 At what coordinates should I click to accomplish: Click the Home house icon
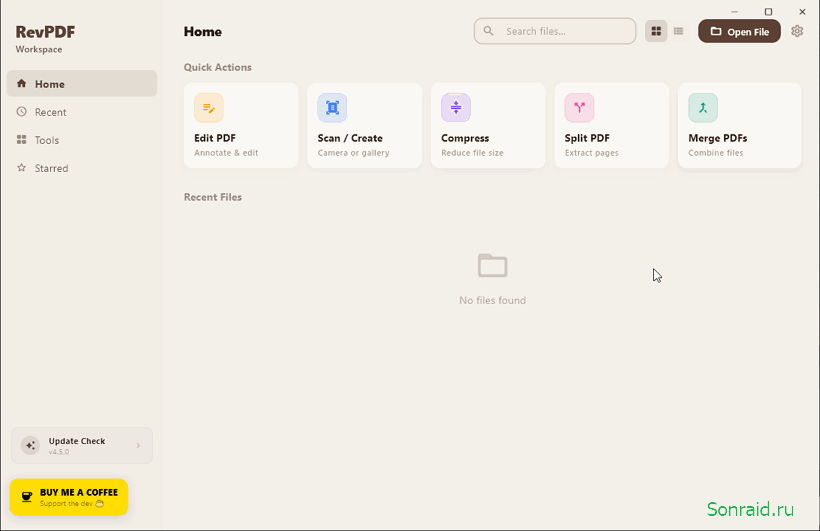tap(21, 83)
